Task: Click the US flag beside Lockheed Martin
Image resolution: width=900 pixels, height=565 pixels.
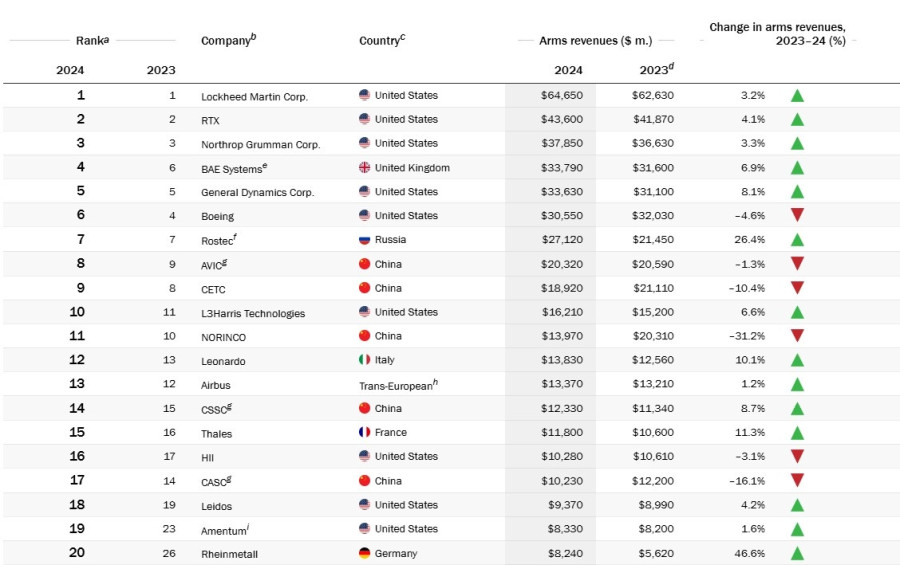Action: [x=364, y=95]
